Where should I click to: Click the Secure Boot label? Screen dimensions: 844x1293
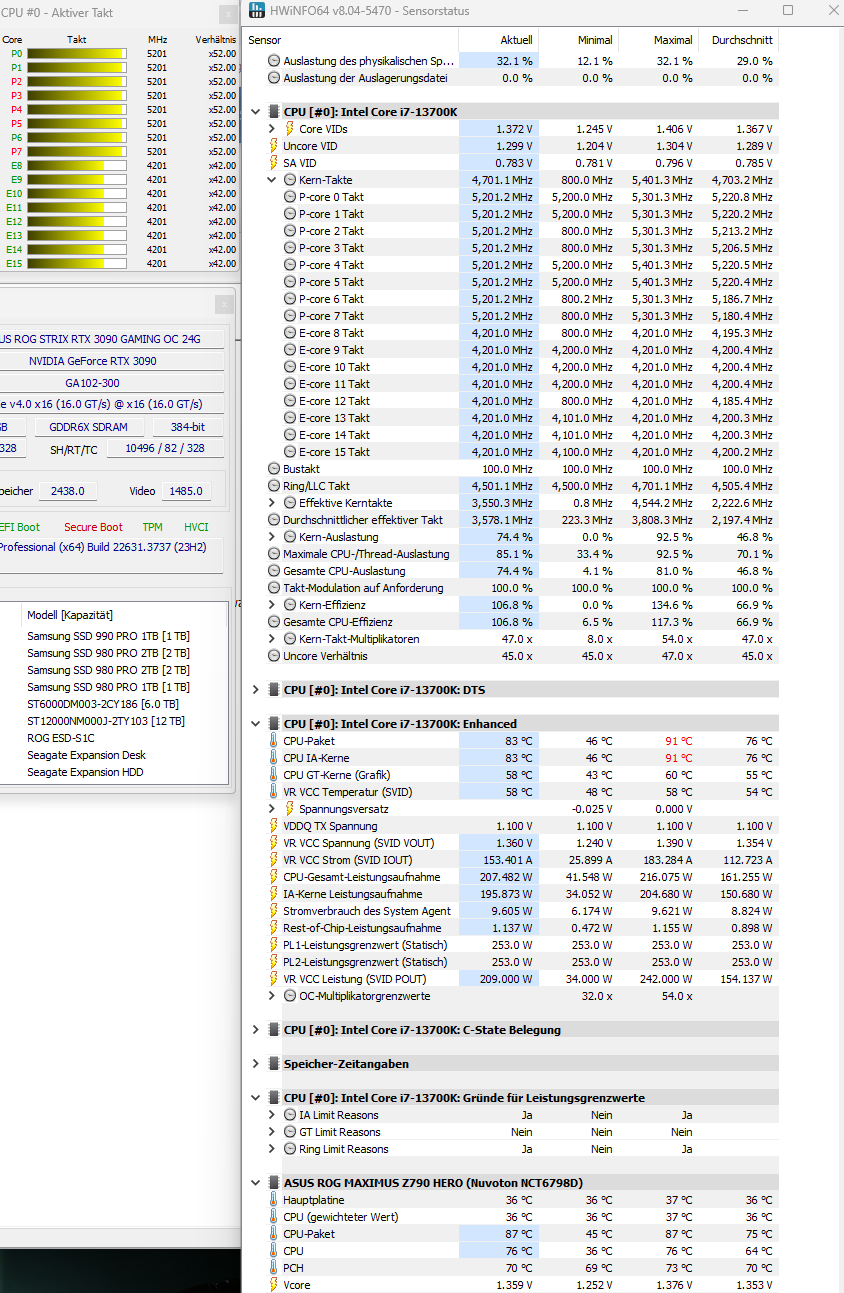click(x=93, y=527)
